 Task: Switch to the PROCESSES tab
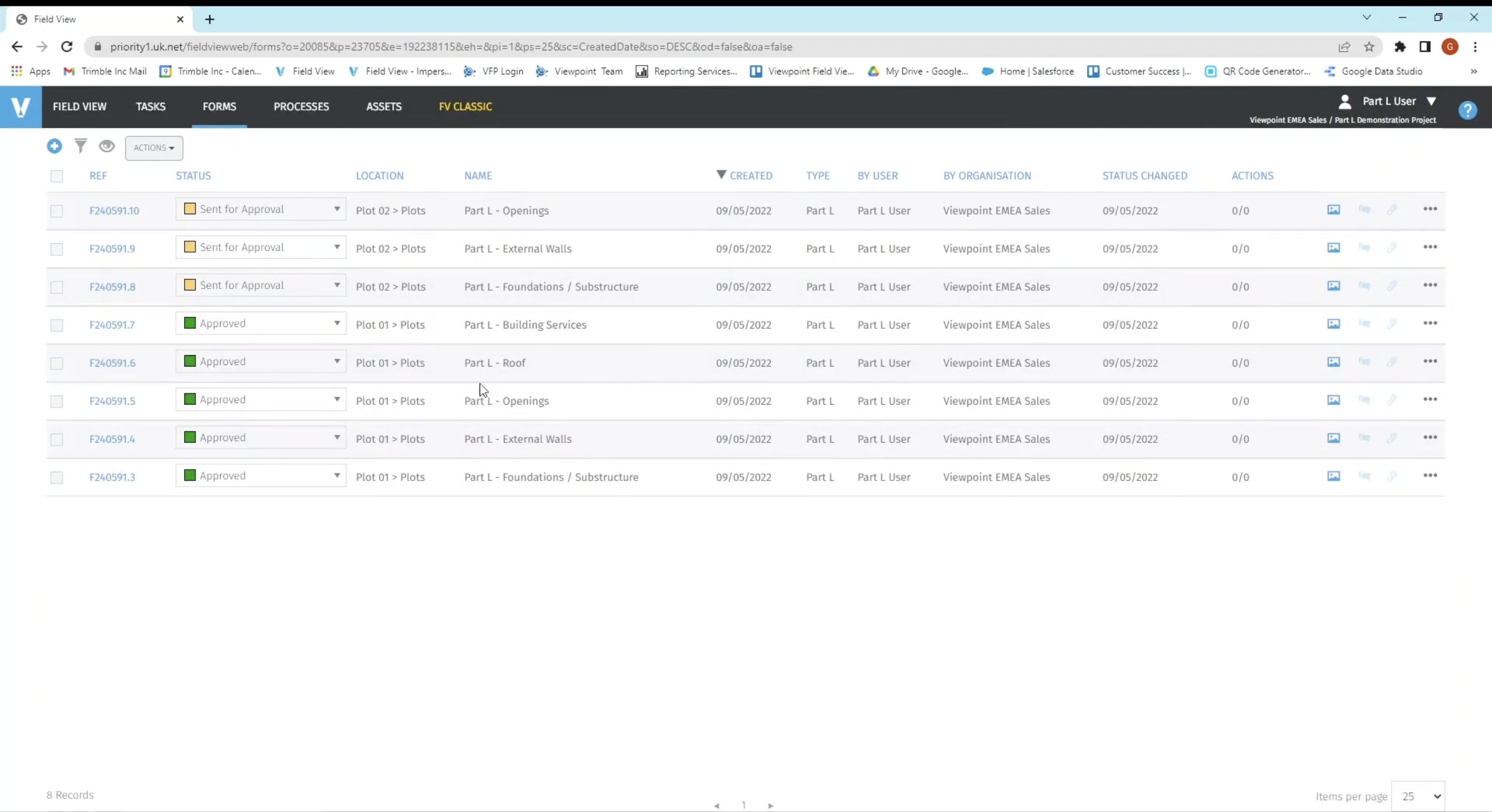(301, 107)
